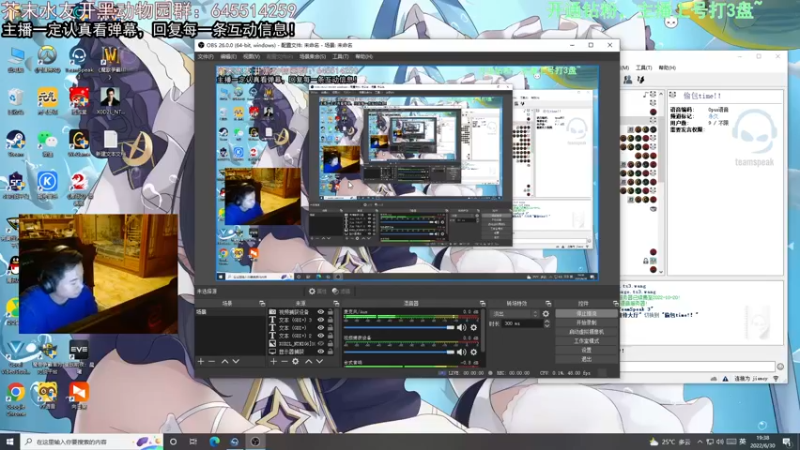Pop out the 来源 sources dock panel
This screenshot has height=450, width=800.
click(336, 304)
